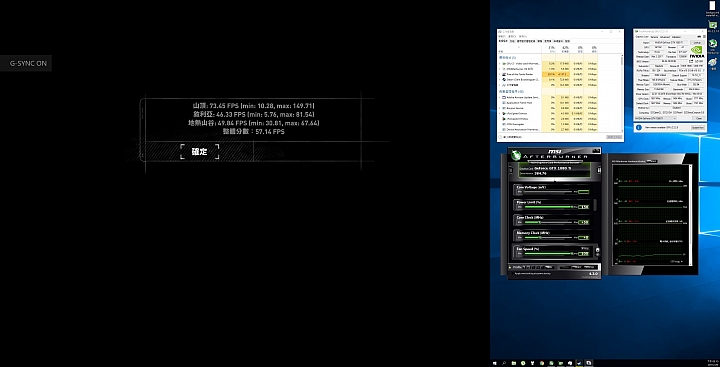Screen dimensions: 720x367
Task: Switch to GPU-Z Sensors tab
Action: (654, 37)
